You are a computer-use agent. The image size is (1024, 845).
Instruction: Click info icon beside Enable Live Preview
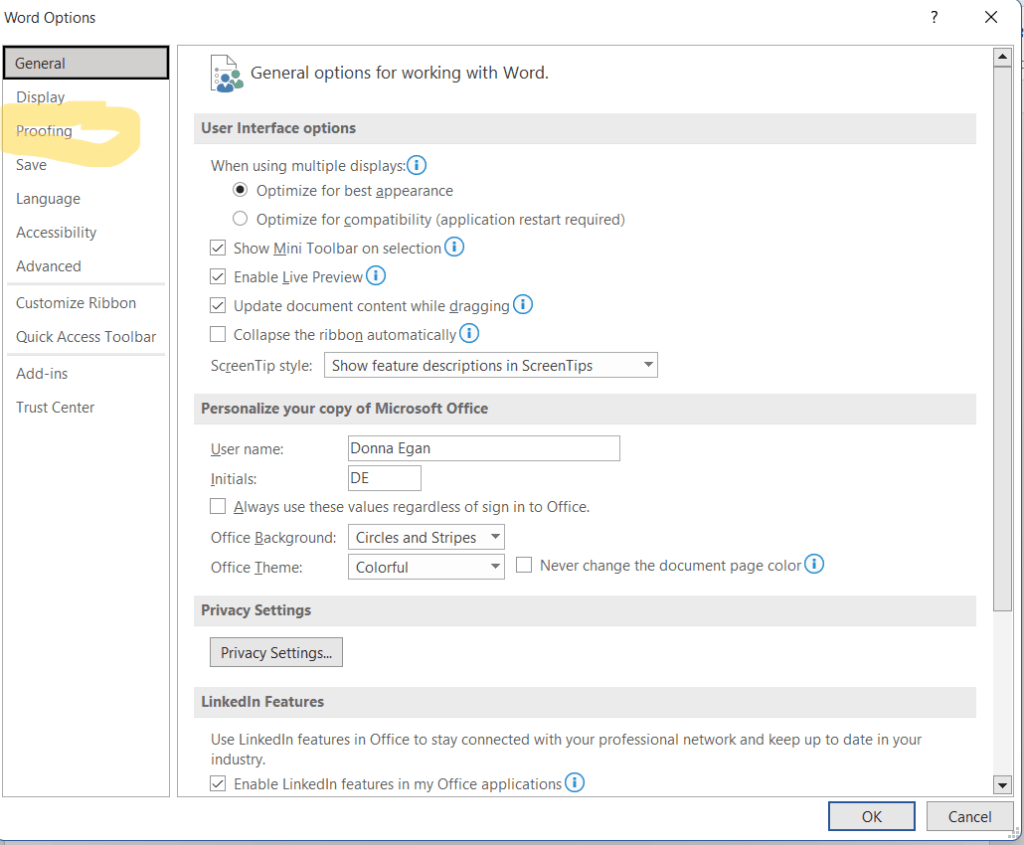376,276
